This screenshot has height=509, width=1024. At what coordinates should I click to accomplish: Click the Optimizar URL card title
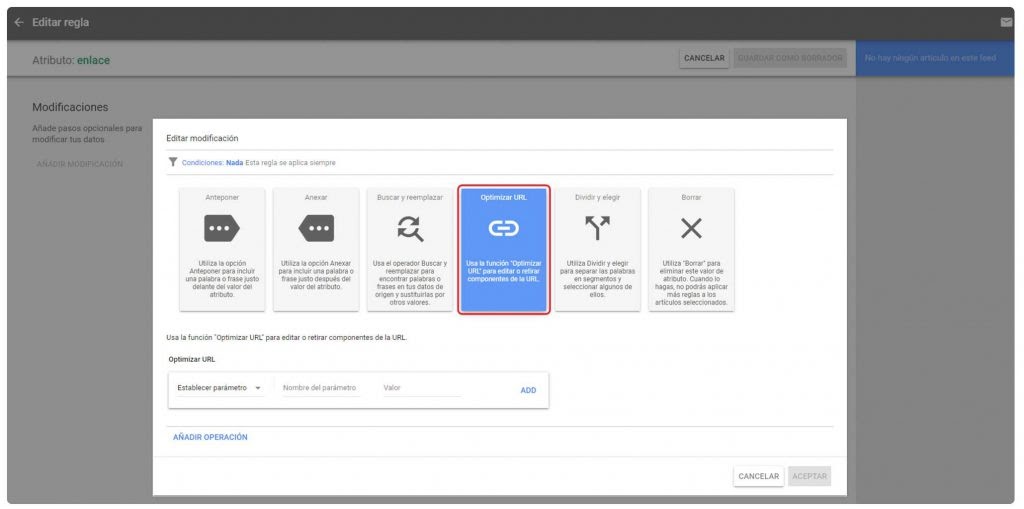coord(504,197)
